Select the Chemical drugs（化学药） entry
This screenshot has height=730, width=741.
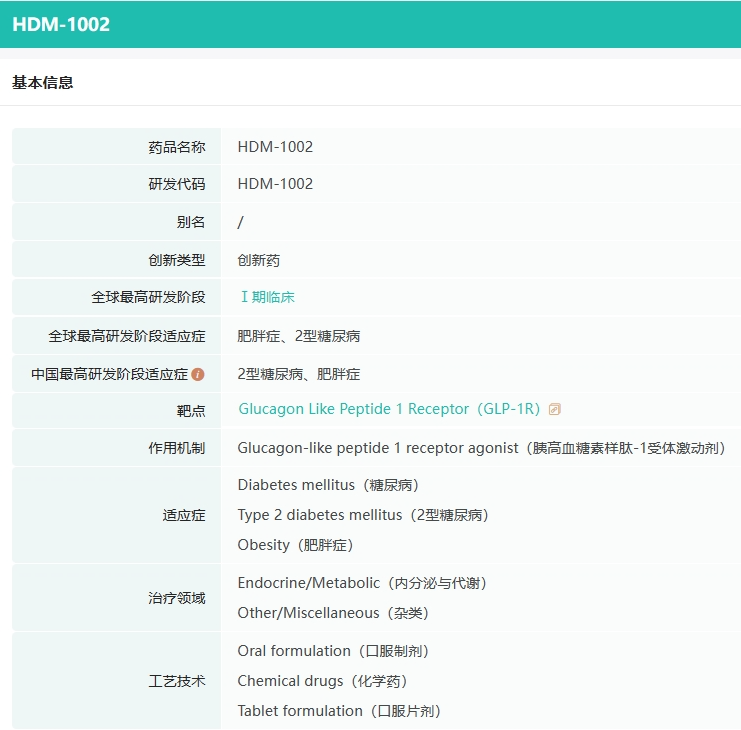pos(322,681)
